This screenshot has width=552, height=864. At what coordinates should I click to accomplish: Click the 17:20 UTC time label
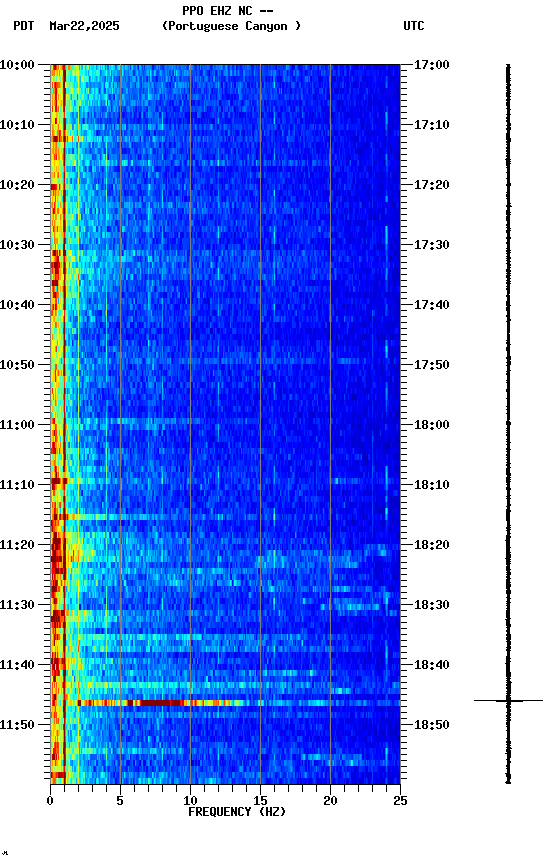pyautogui.click(x=432, y=185)
